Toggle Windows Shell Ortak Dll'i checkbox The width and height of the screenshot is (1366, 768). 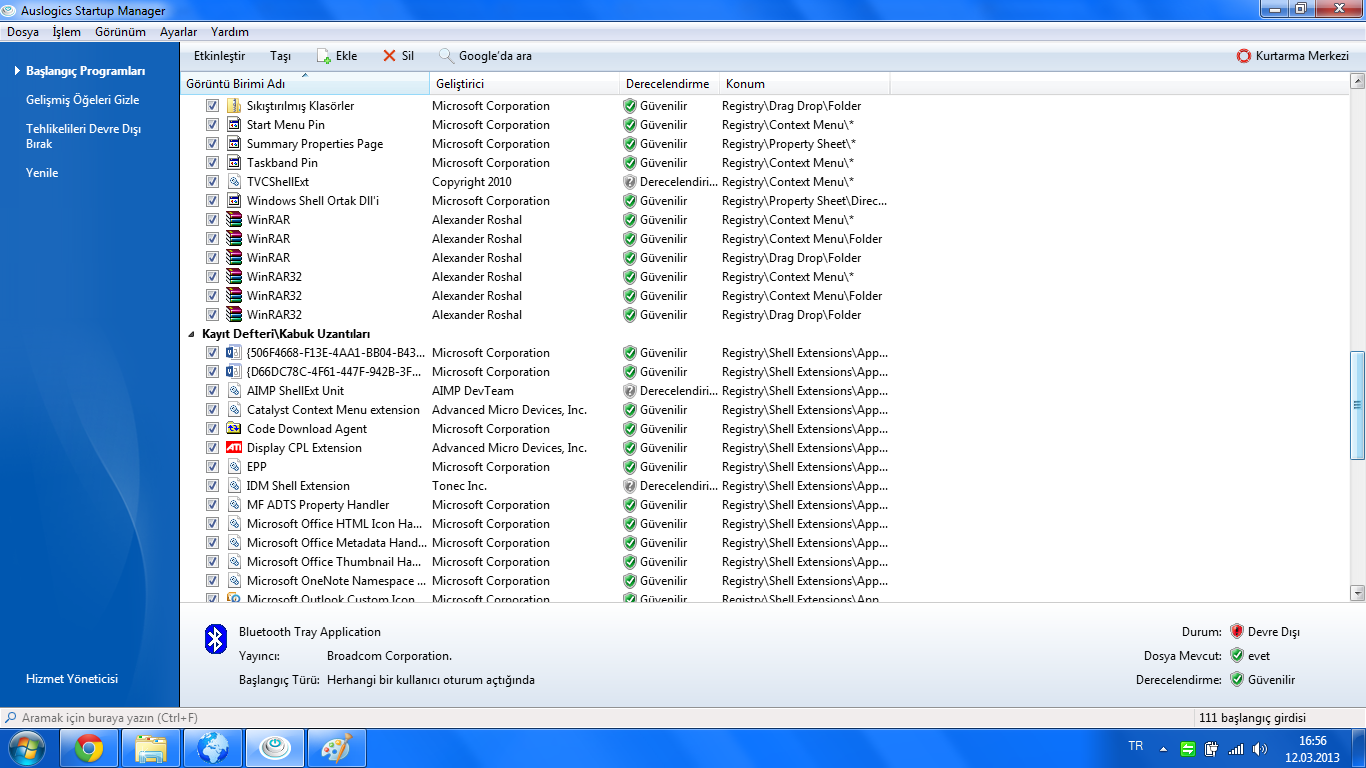click(212, 201)
